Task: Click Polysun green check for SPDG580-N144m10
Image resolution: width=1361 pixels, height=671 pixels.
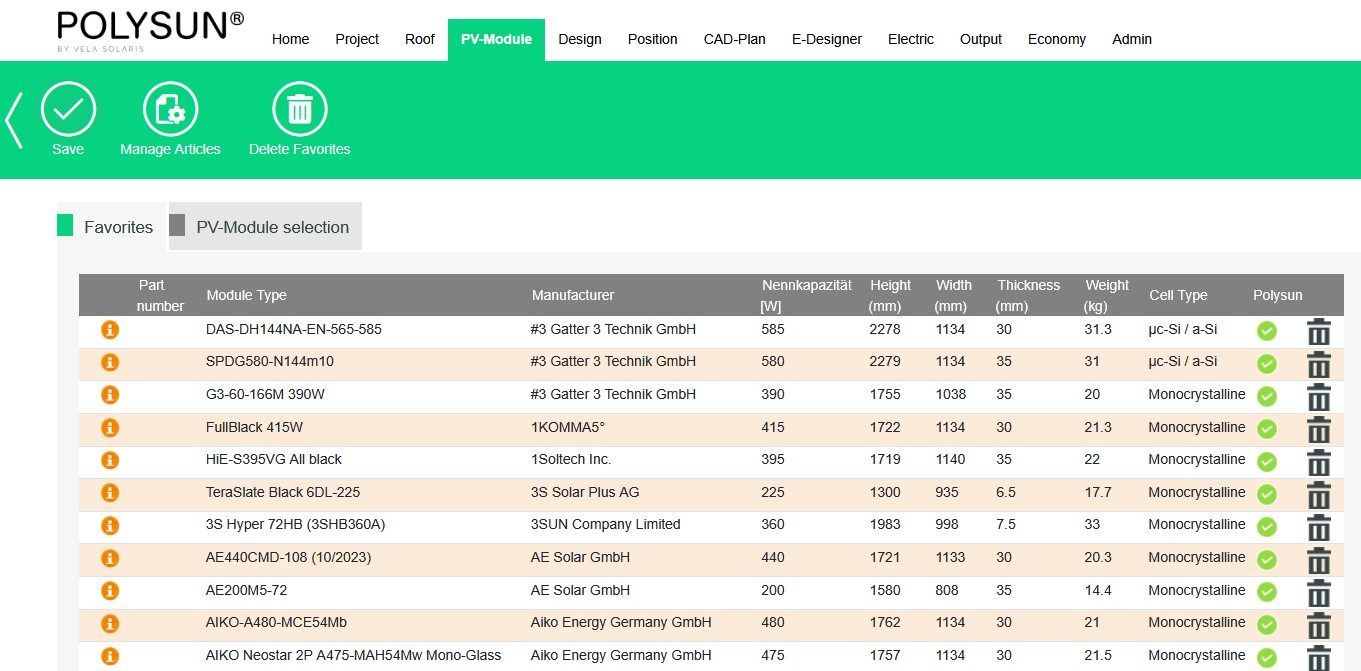Action: (1266, 363)
